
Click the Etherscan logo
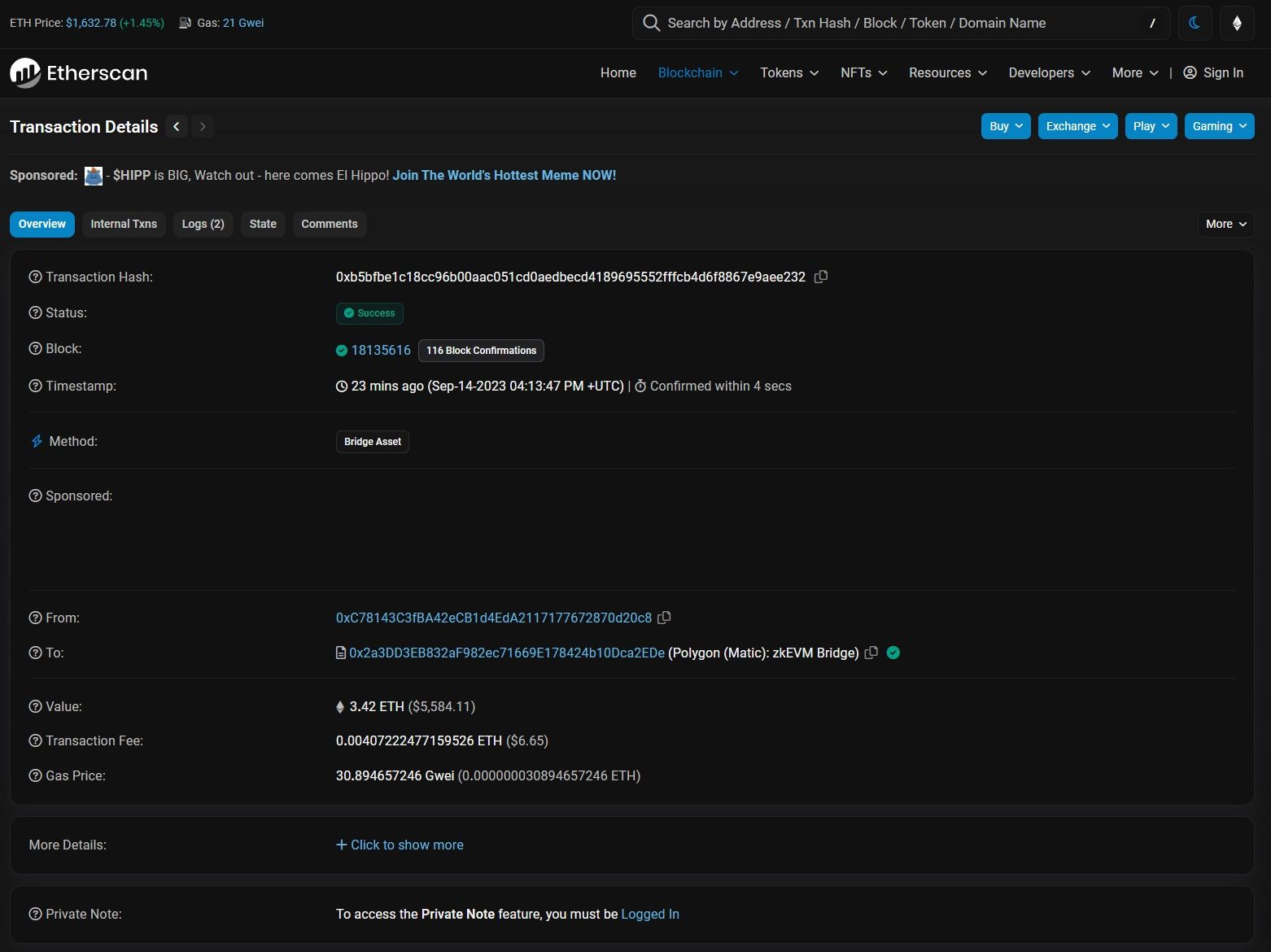pyautogui.click(x=79, y=73)
